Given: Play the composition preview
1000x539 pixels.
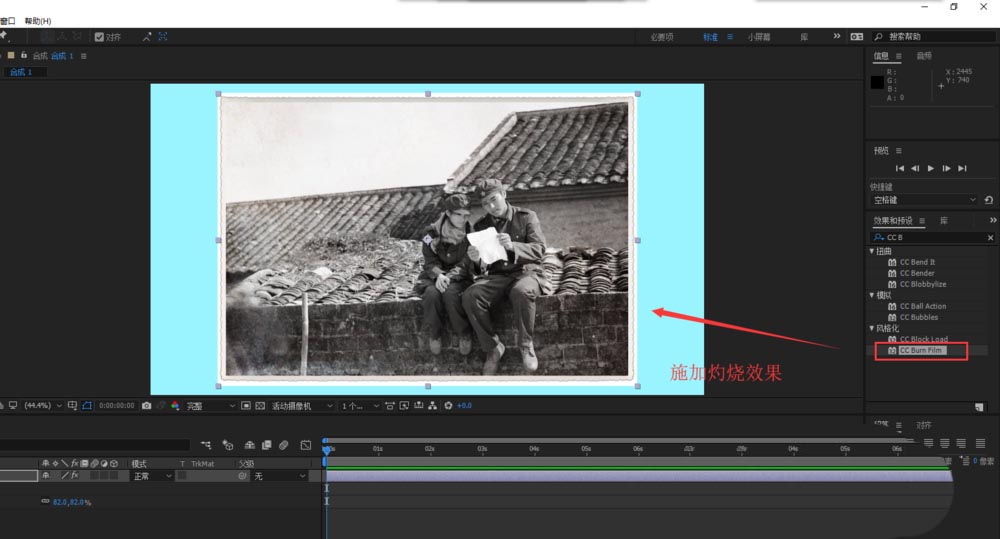Looking at the screenshot, I should (930, 168).
